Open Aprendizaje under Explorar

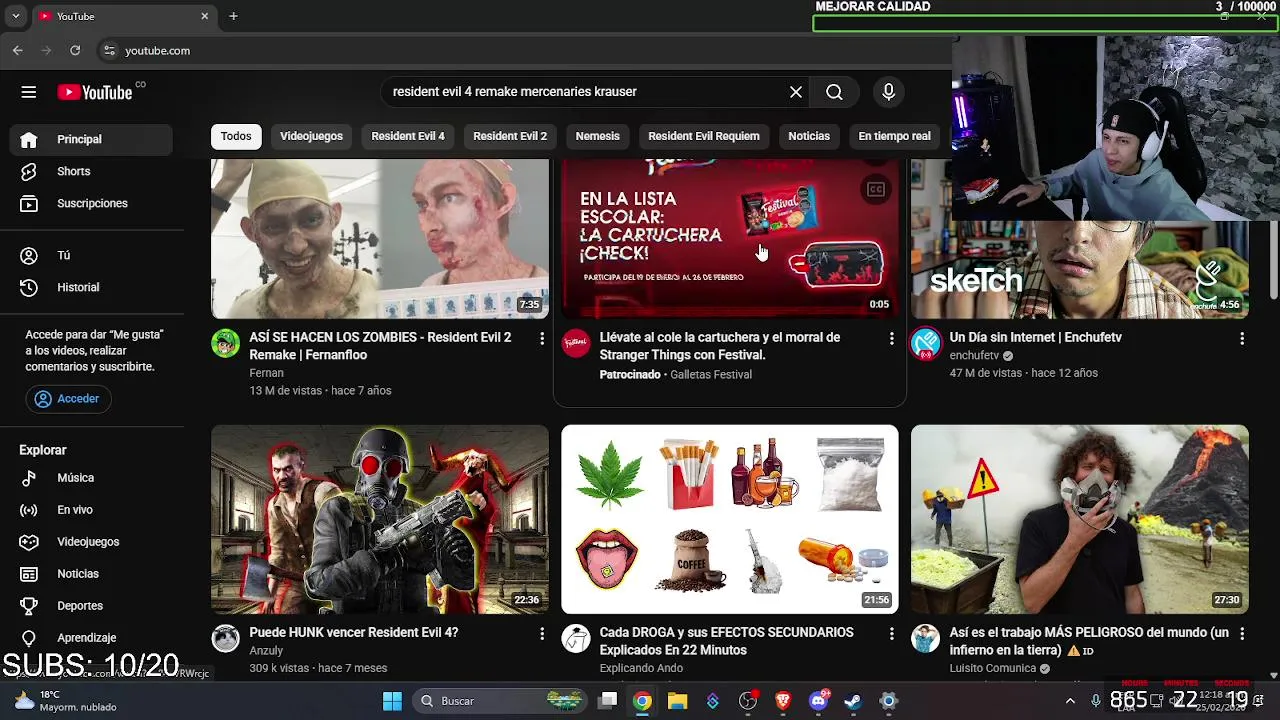coord(92,638)
